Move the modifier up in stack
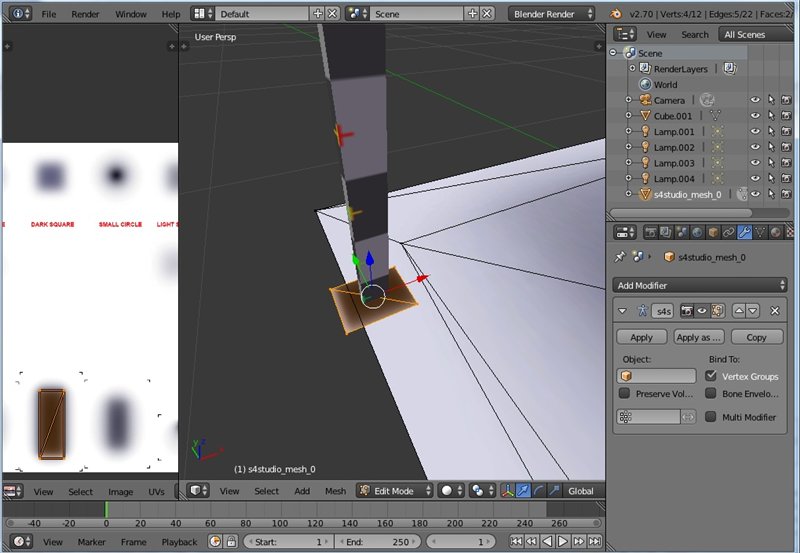800x553 pixels. point(740,312)
